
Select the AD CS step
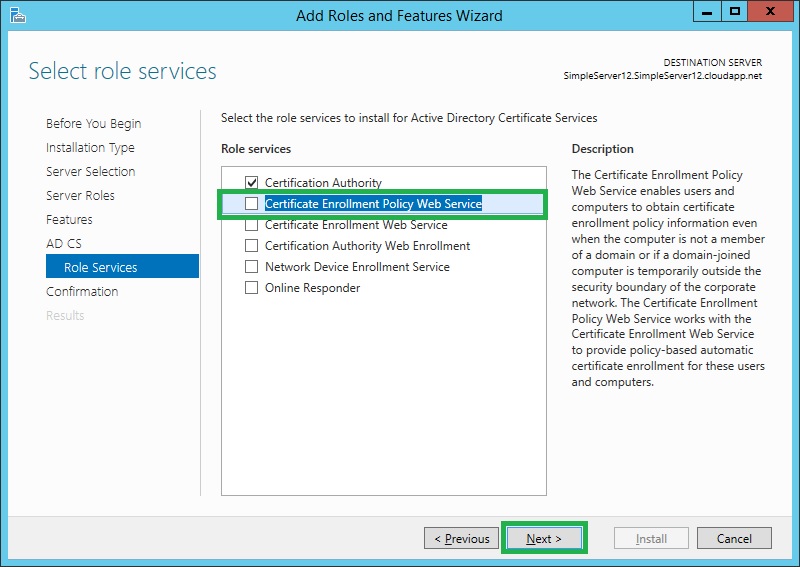pyautogui.click(x=64, y=244)
